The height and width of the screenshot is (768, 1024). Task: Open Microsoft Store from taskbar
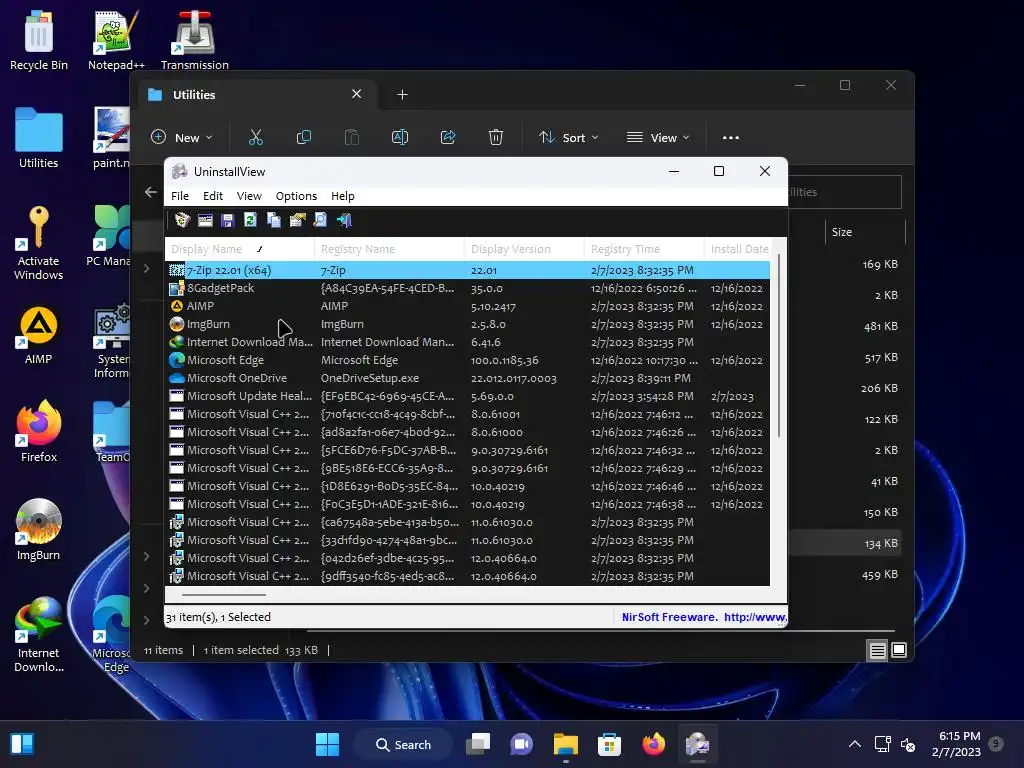[609, 744]
